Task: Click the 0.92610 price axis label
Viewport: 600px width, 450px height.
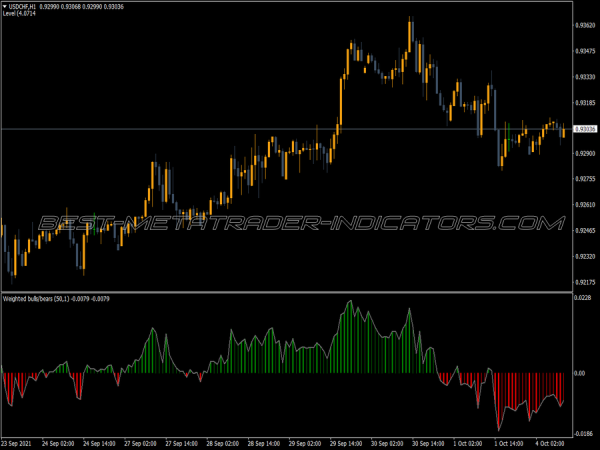Action: (585, 205)
